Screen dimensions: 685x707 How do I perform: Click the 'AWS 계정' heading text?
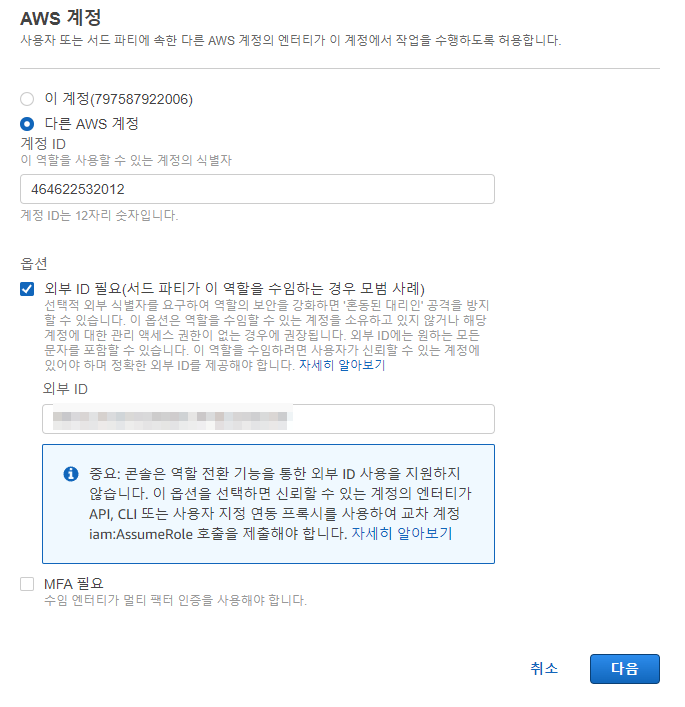61,18
